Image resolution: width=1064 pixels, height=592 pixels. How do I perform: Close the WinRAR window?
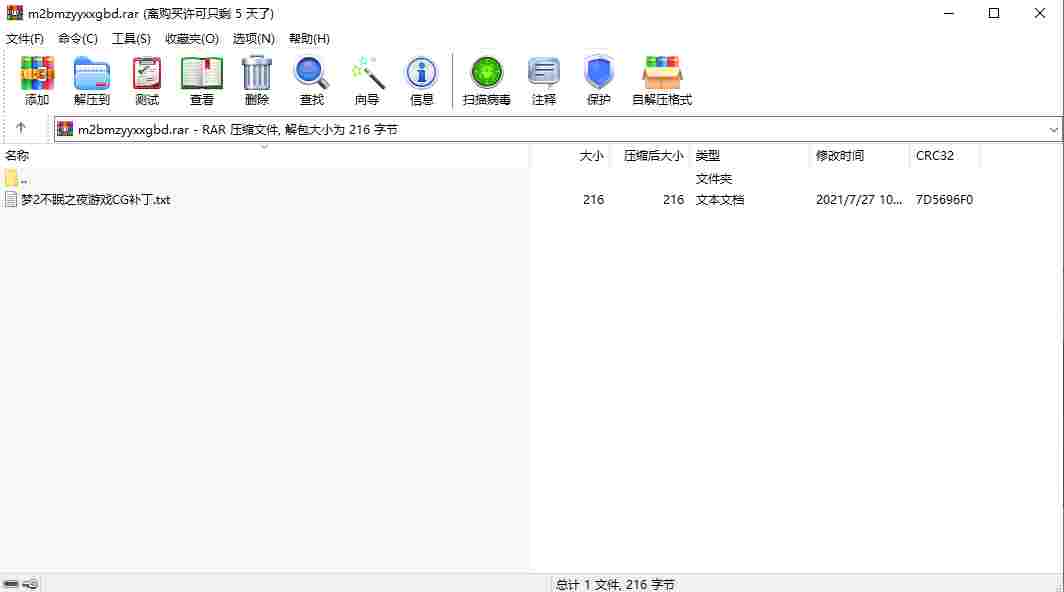1040,13
